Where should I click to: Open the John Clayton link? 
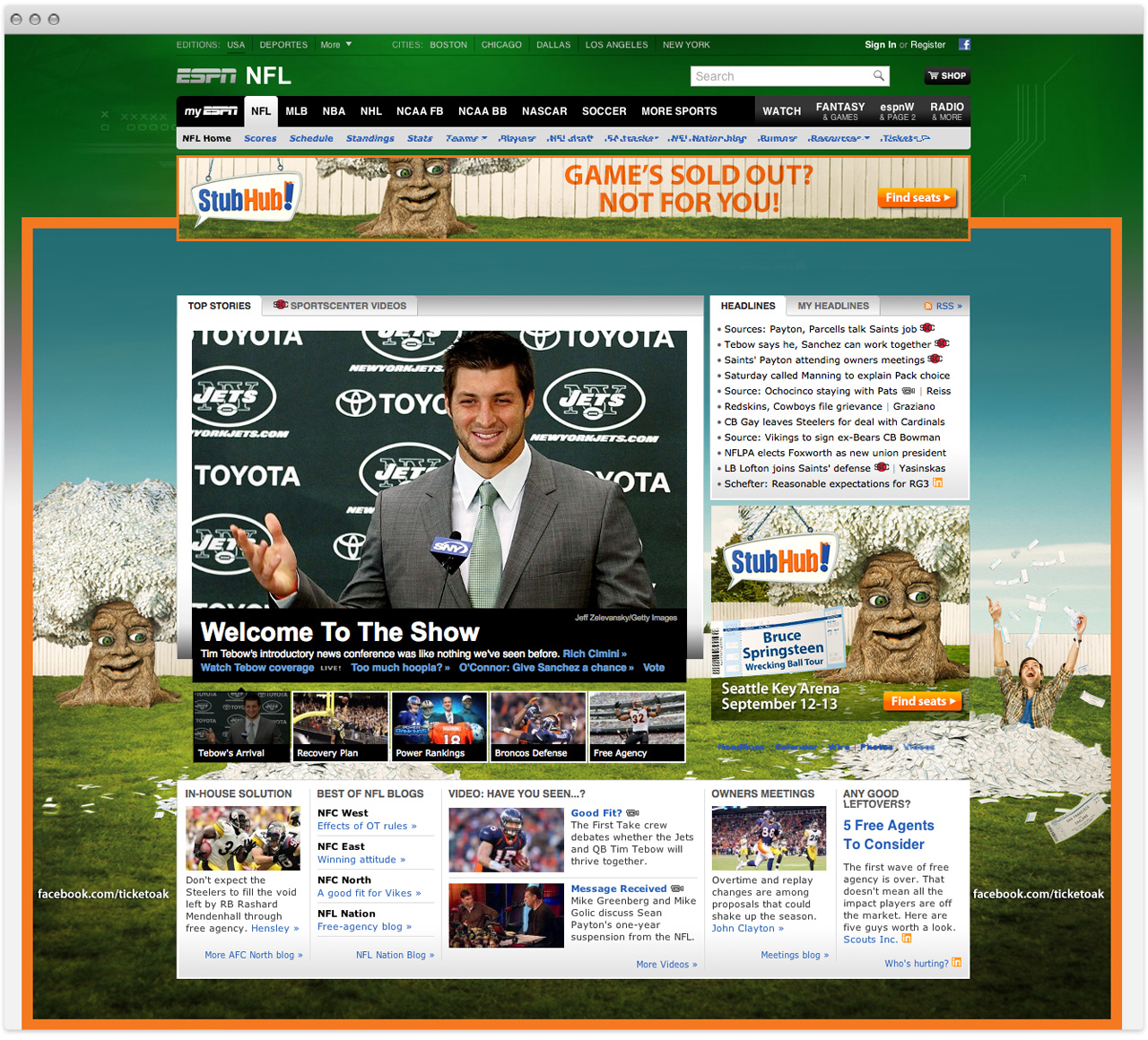click(748, 929)
